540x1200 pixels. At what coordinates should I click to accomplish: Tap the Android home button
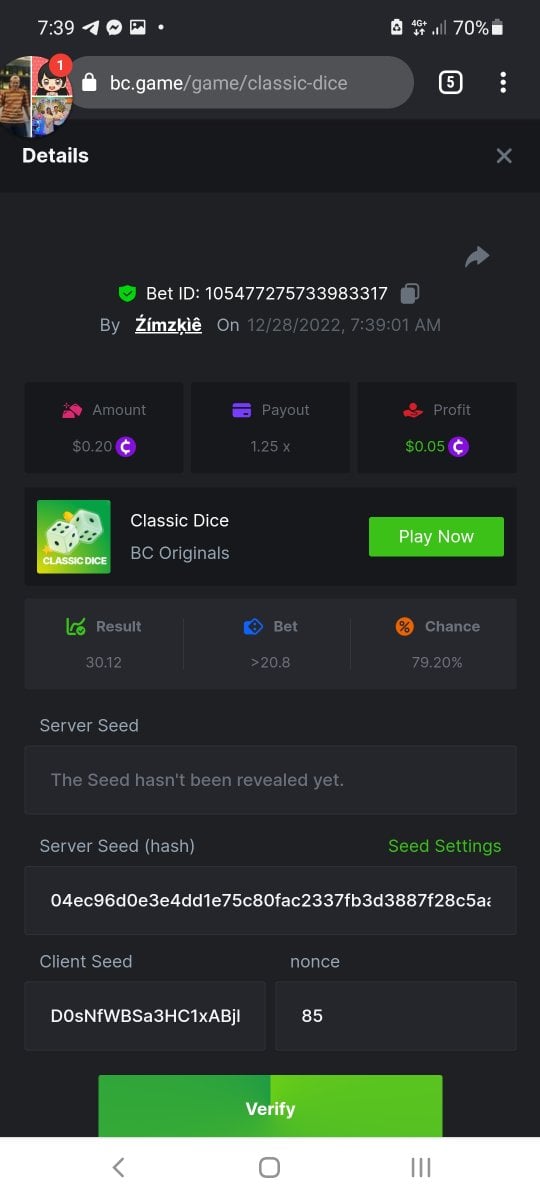tap(269, 1167)
